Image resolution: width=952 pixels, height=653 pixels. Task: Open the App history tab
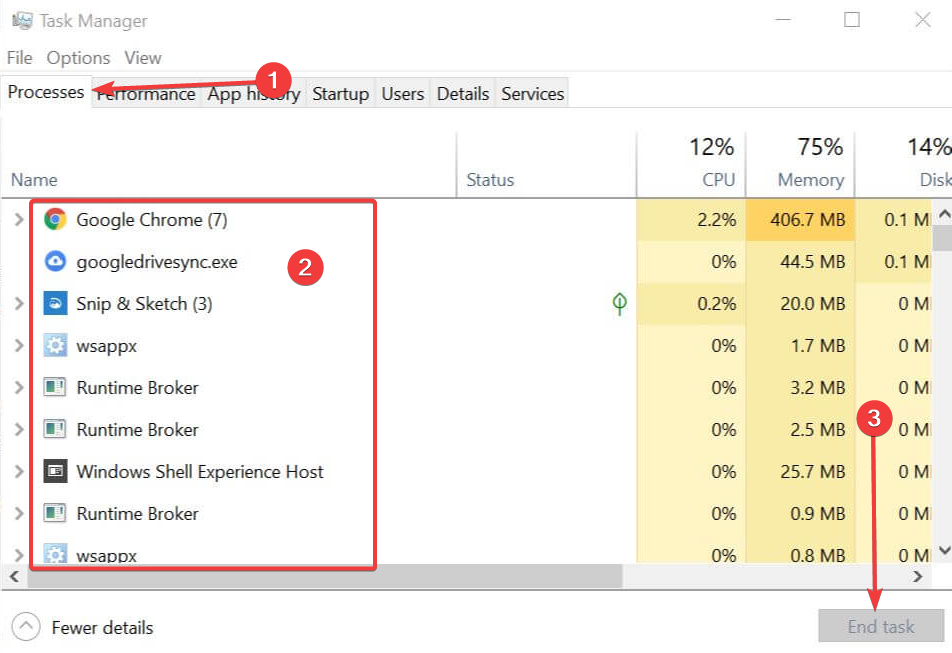tap(254, 93)
